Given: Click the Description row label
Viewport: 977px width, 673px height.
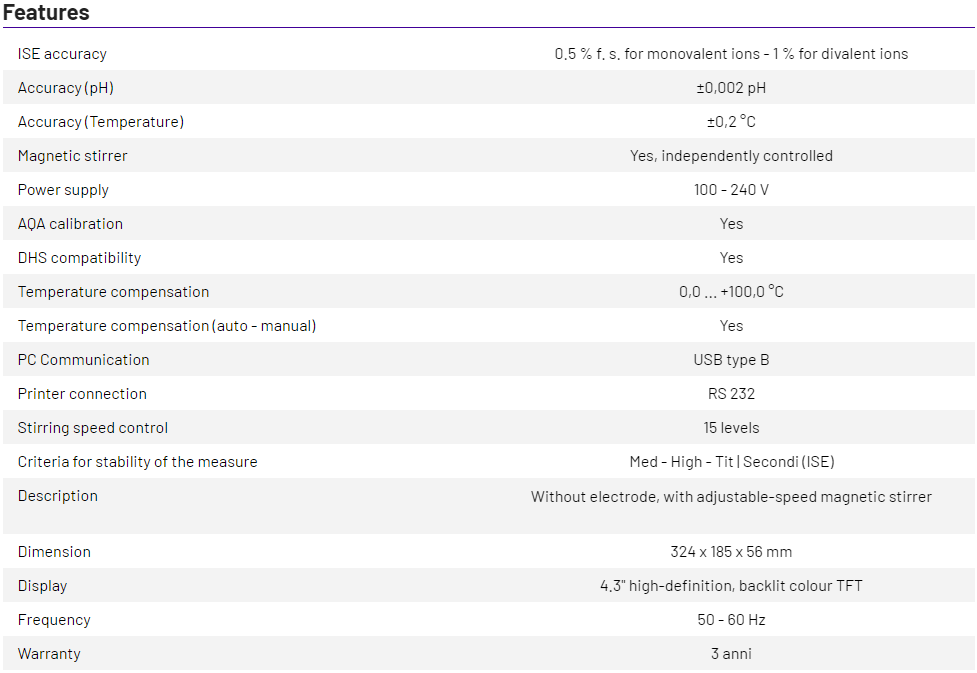Looking at the screenshot, I should pyautogui.click(x=58, y=496).
